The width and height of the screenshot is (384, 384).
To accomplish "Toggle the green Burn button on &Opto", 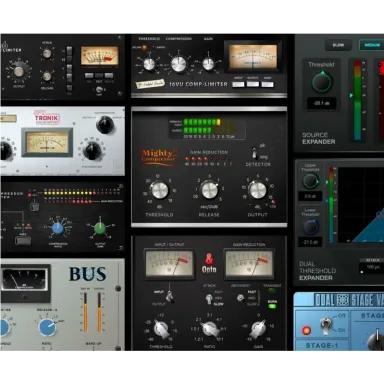I will pyautogui.click(x=272, y=306).
